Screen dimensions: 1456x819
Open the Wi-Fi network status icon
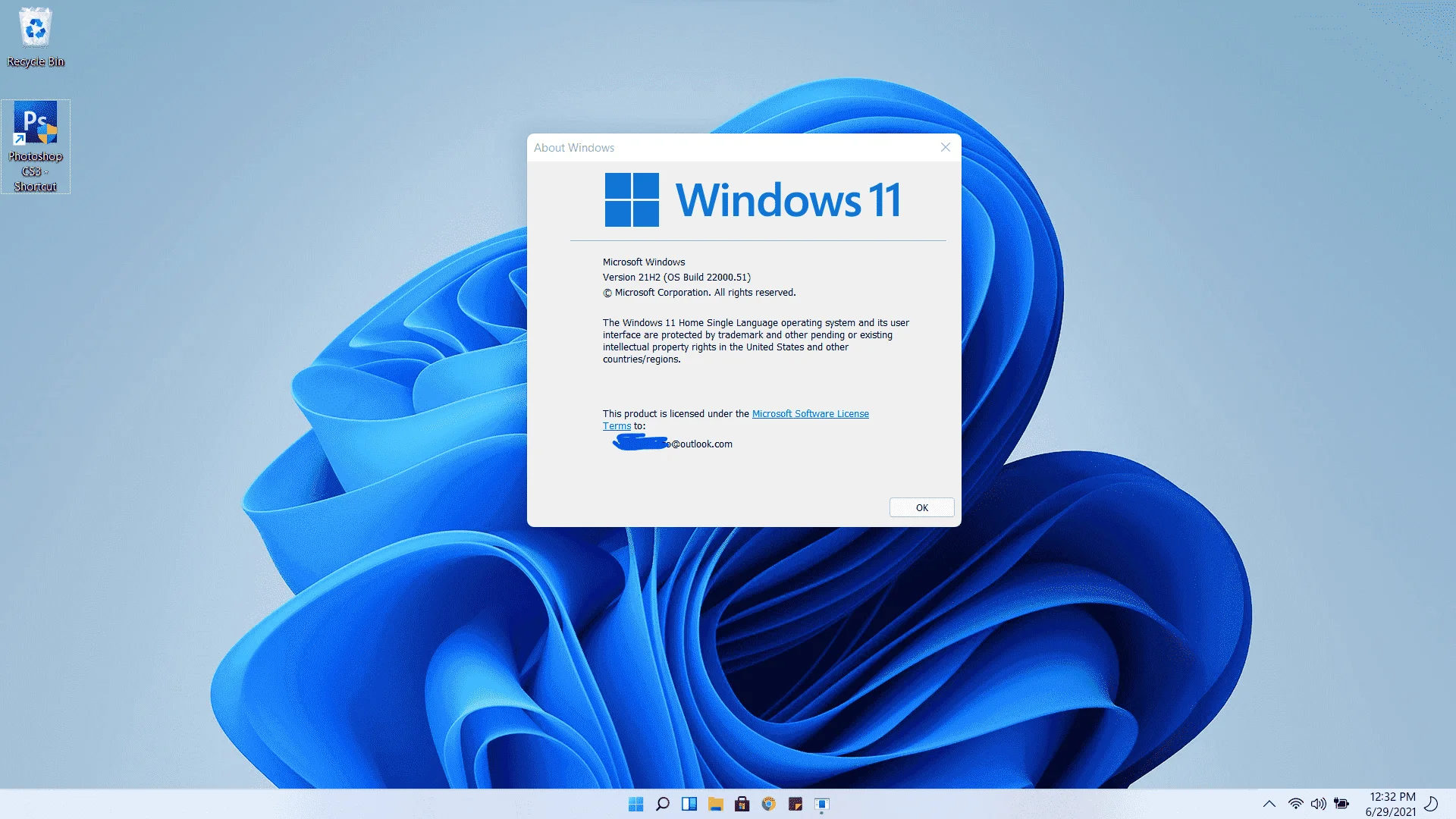click(x=1295, y=804)
